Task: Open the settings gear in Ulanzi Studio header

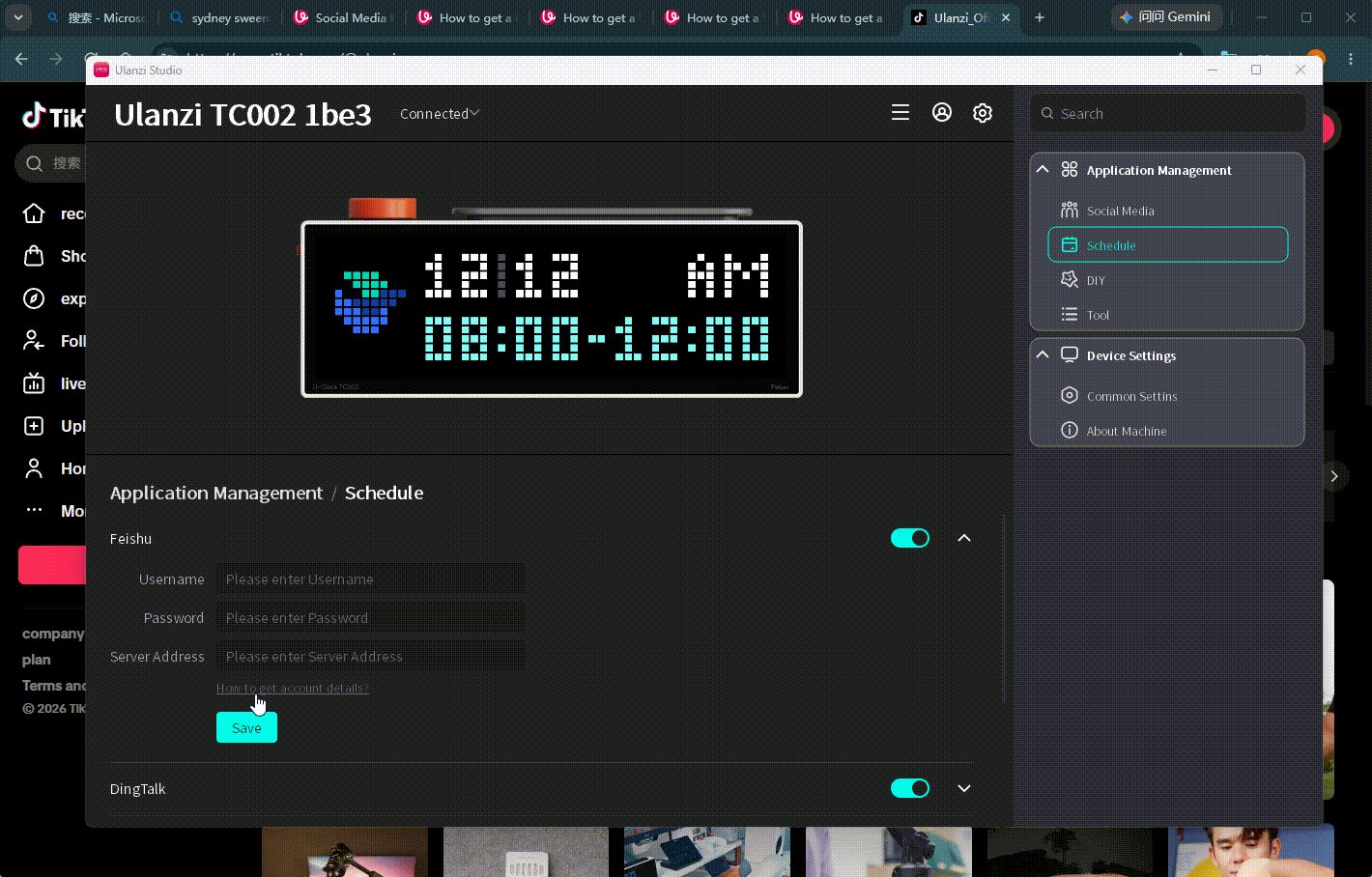Action: point(983,113)
